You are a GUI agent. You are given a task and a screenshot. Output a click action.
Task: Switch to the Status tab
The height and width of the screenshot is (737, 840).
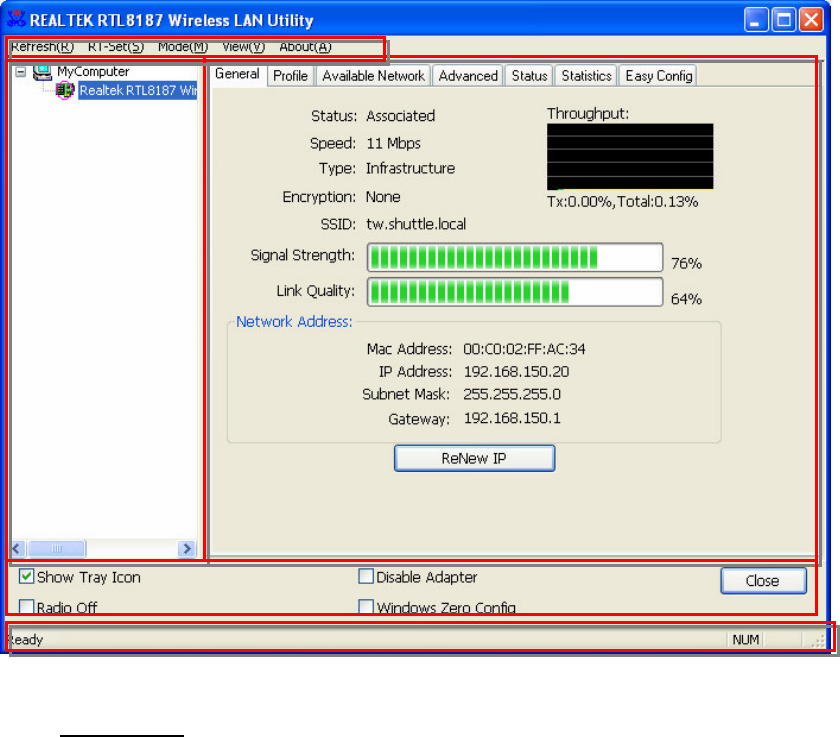click(x=529, y=76)
